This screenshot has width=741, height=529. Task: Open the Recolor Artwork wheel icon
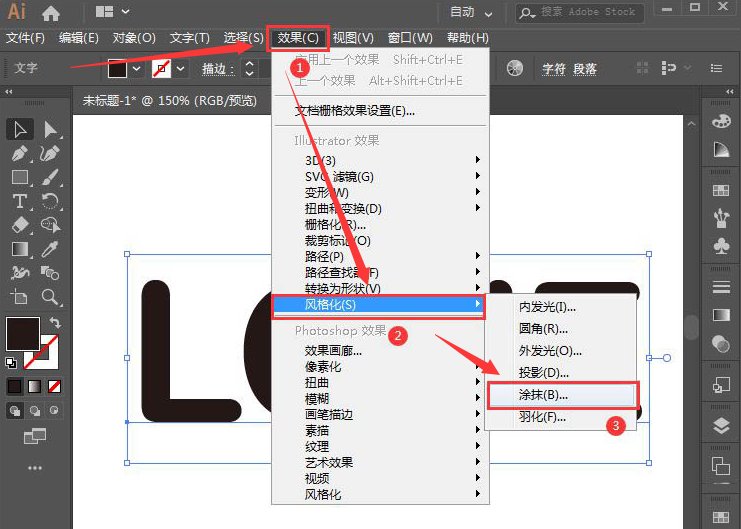point(515,69)
